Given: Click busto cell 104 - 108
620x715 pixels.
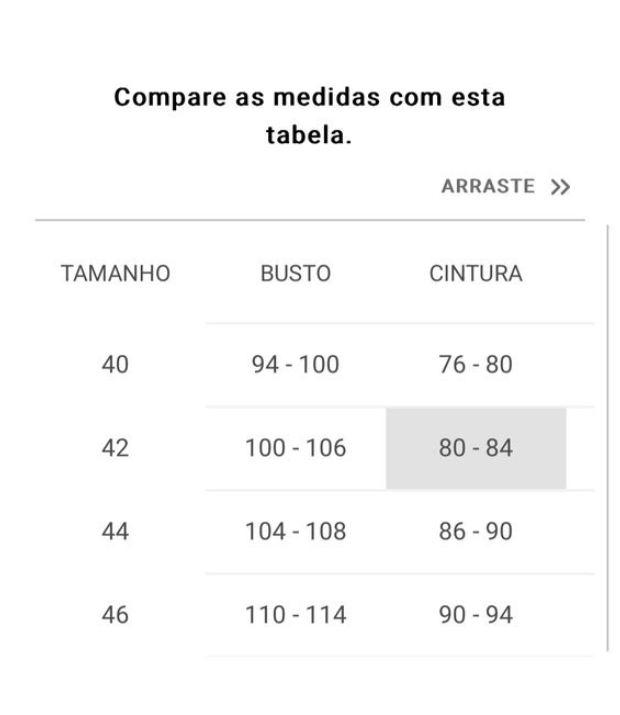Looking at the screenshot, I should tap(295, 532).
